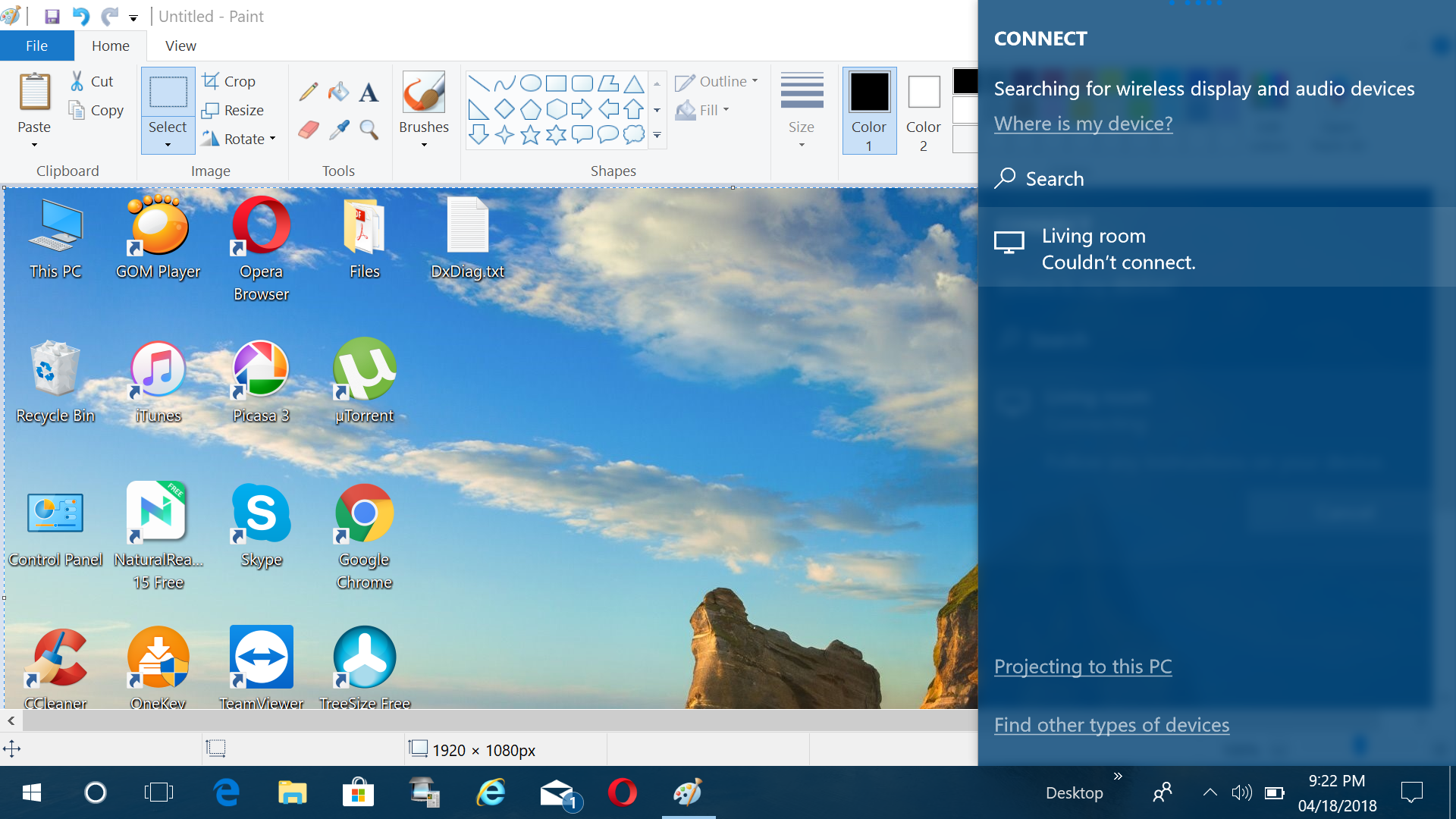Choose the Right arrow shape

[x=582, y=108]
